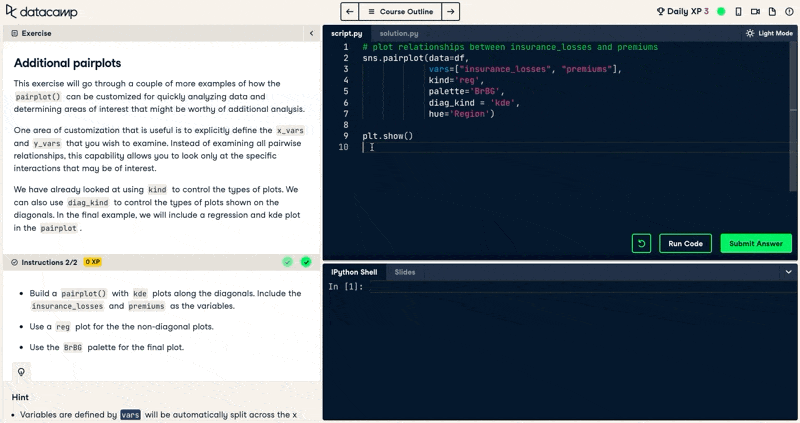Click the green status dot
The height and width of the screenshot is (423, 800).
click(x=721, y=11)
